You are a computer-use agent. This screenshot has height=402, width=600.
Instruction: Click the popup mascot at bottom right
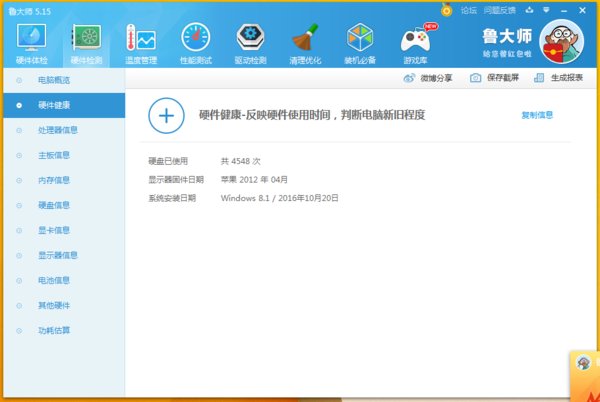584,362
